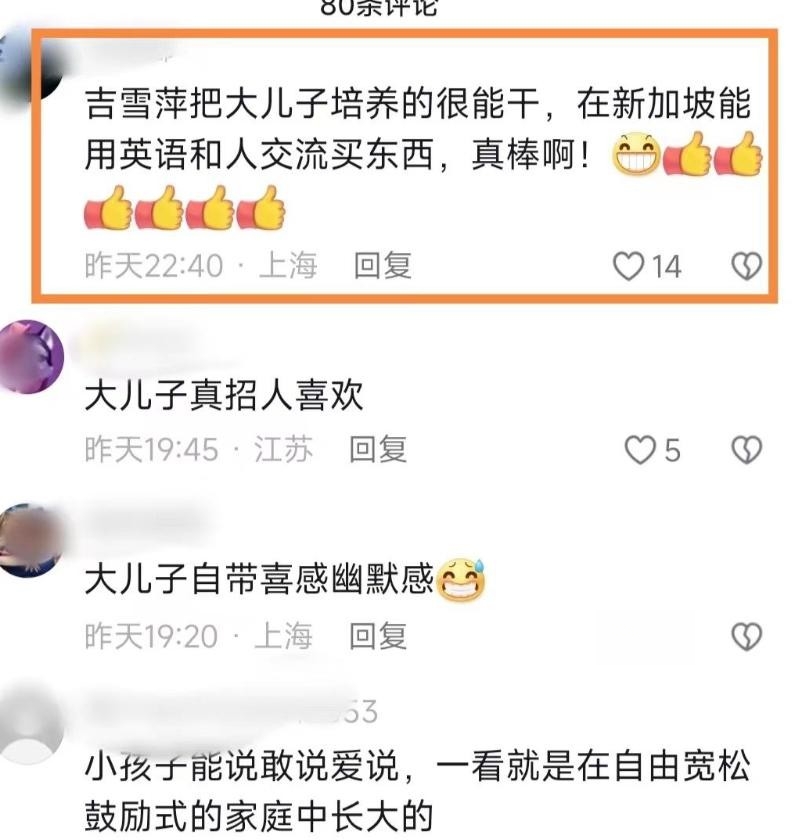Tap the '大儿子真招人喜欢' comment text

click(x=224, y=395)
